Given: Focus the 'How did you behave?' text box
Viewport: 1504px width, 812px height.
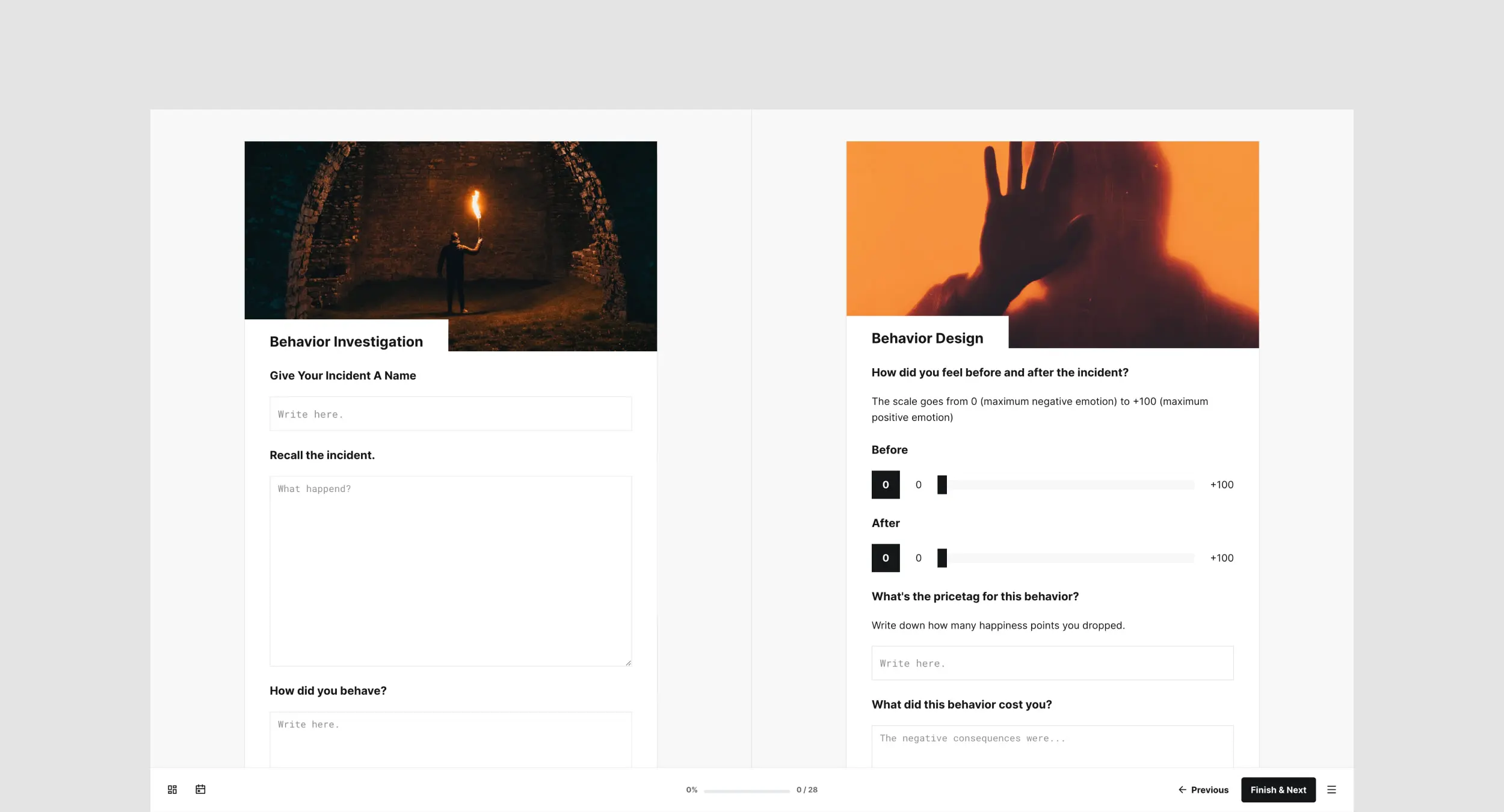Looking at the screenshot, I should (x=451, y=739).
